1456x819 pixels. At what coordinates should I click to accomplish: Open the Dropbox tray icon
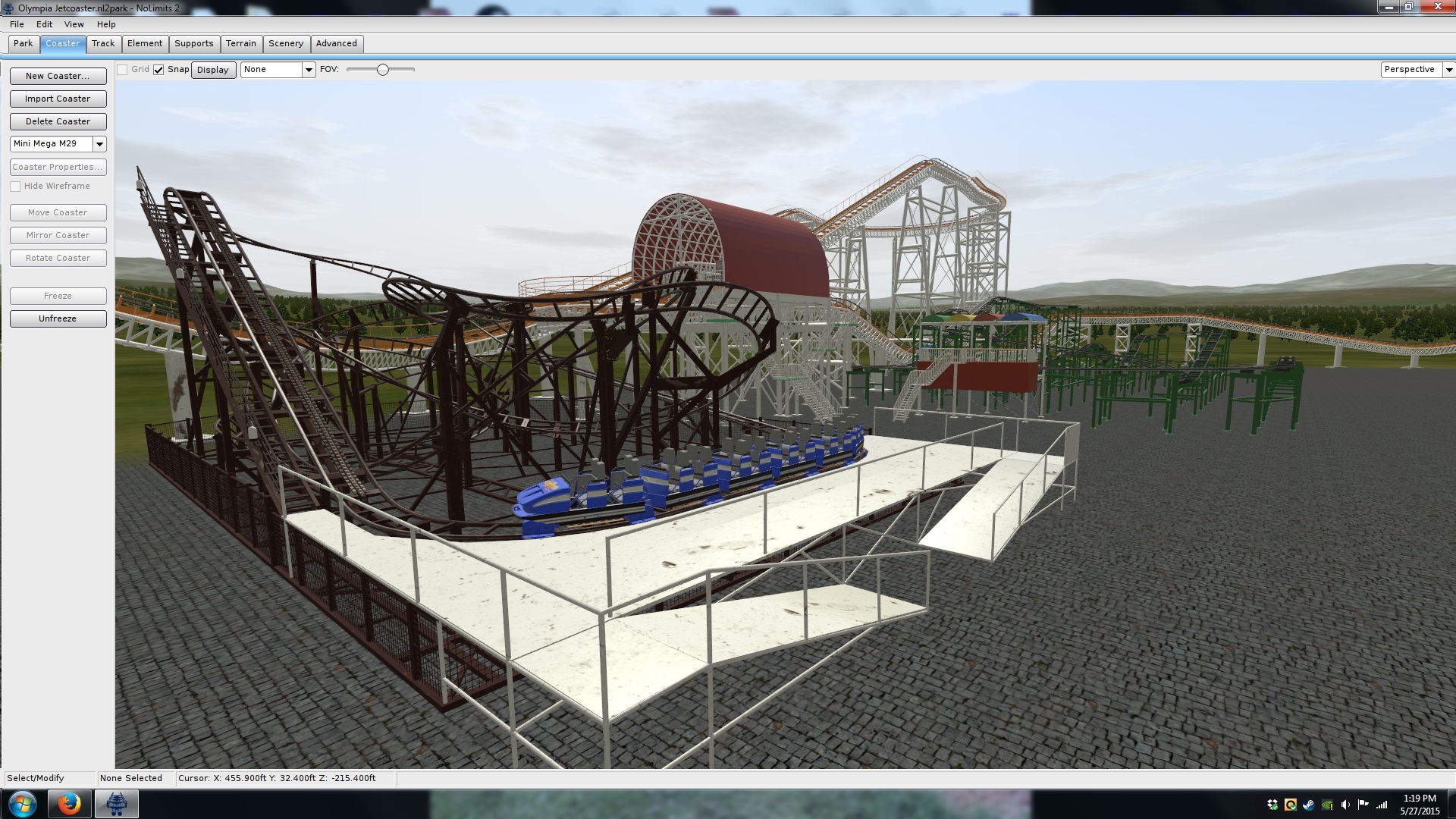point(1272,805)
